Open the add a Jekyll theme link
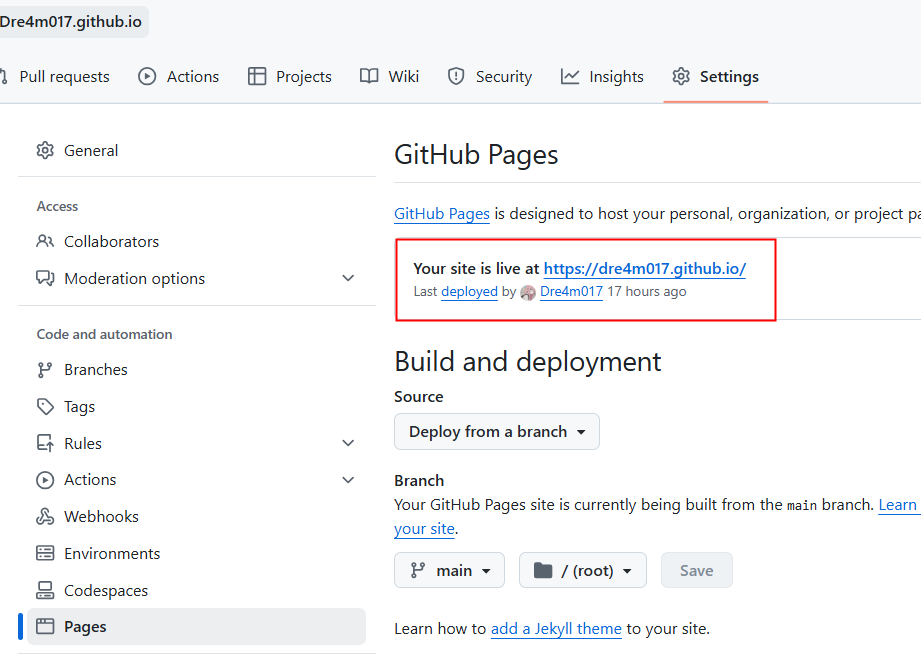 click(x=556, y=629)
